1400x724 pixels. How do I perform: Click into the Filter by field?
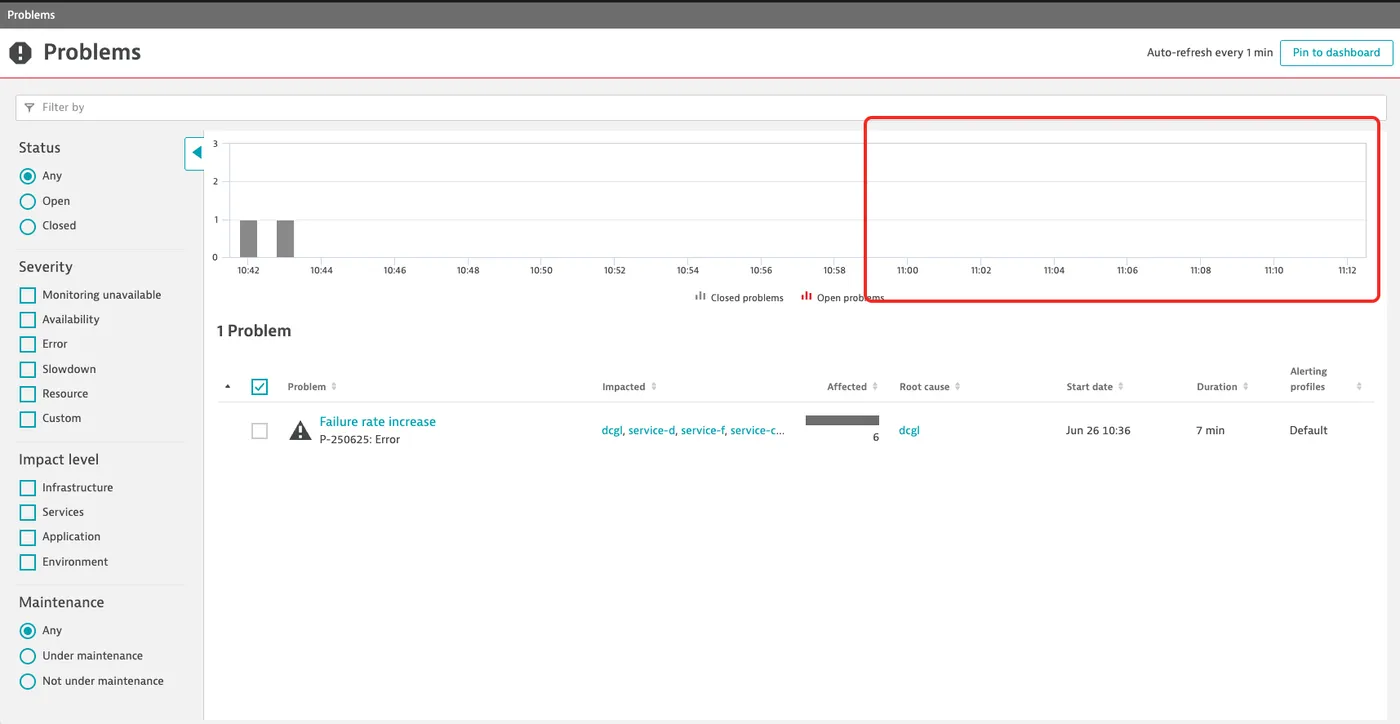[701, 107]
